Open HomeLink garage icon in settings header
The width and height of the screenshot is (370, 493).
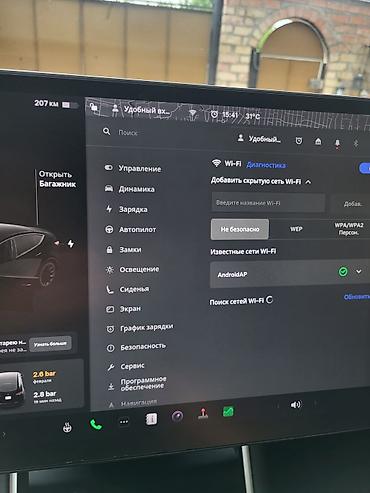[318, 141]
